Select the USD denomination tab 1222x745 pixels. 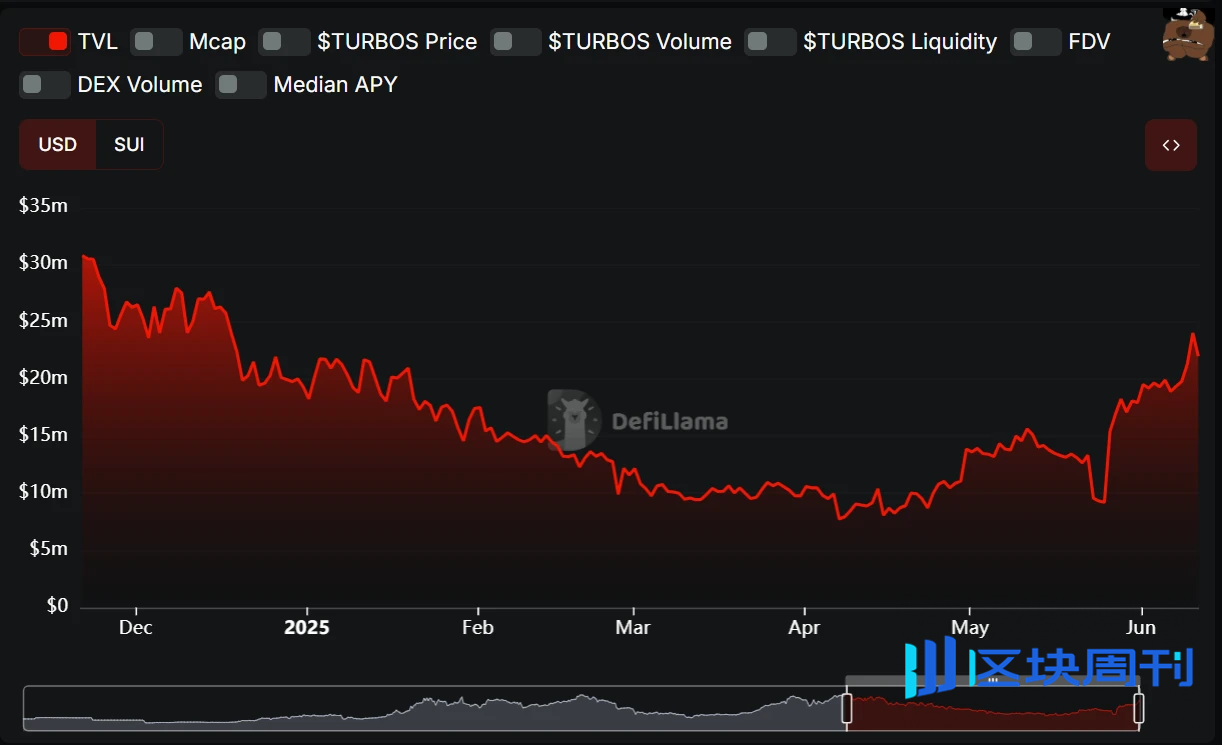pyautogui.click(x=58, y=145)
